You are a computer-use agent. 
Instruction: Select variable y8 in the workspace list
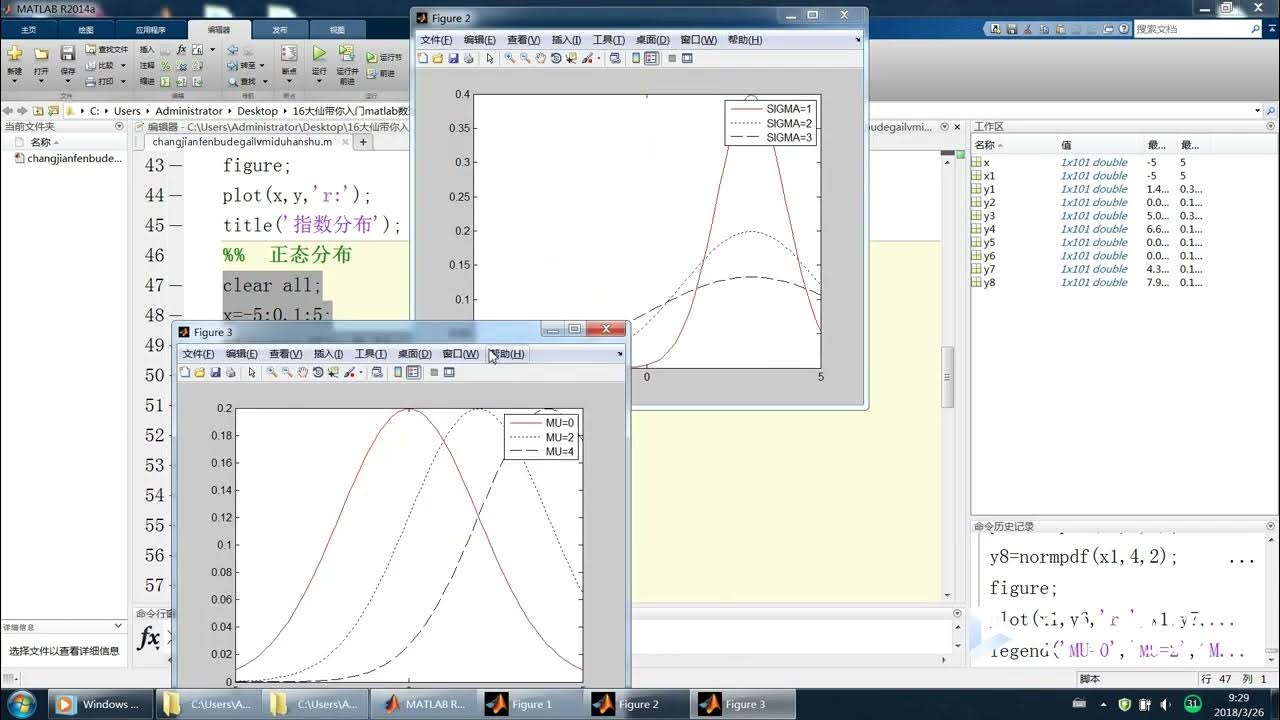(x=989, y=282)
